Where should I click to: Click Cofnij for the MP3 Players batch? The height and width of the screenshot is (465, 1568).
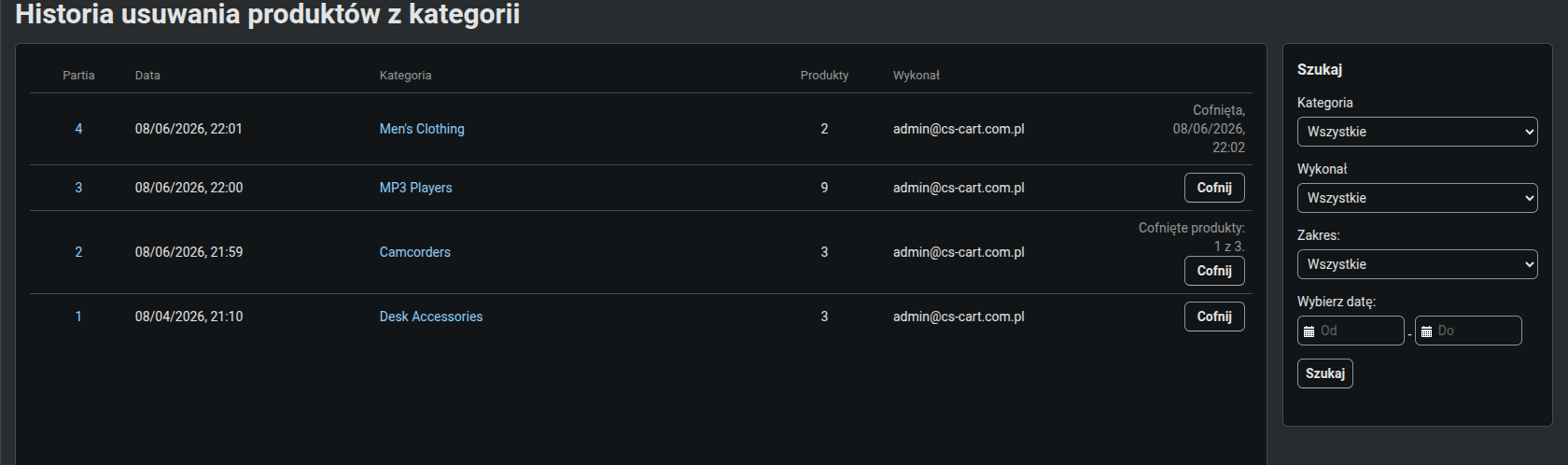[x=1214, y=188]
